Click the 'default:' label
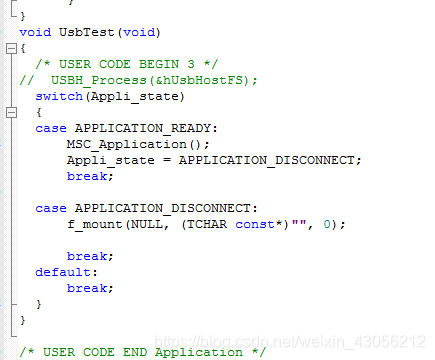435x360 pixels. 67,272
